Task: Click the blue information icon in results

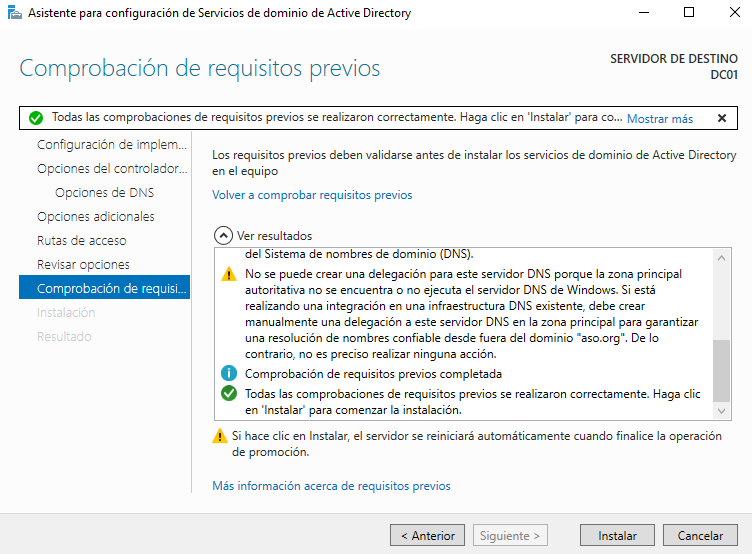Action: point(229,374)
